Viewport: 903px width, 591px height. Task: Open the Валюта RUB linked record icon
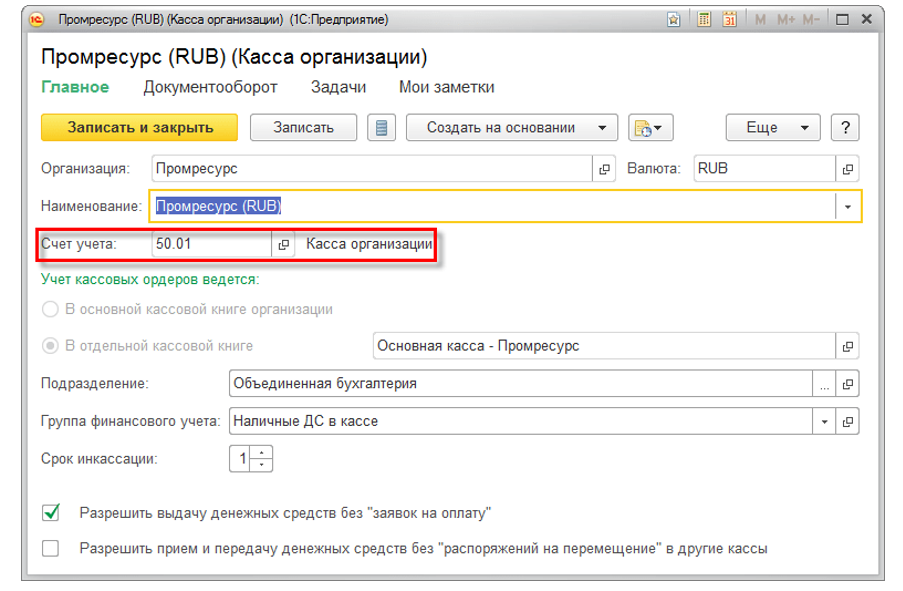(848, 169)
